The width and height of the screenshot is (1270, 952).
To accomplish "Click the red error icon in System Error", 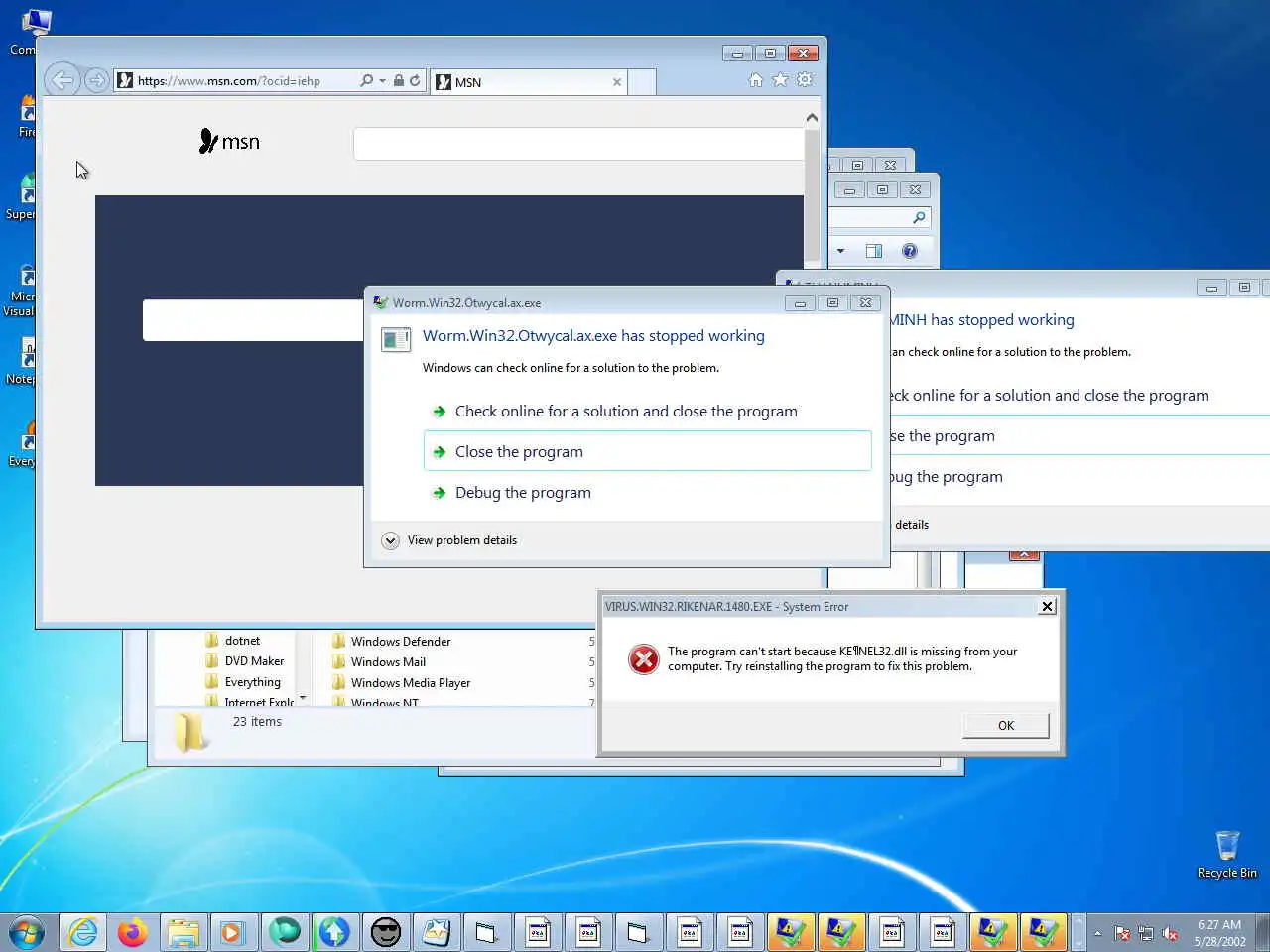I will pos(644,658).
